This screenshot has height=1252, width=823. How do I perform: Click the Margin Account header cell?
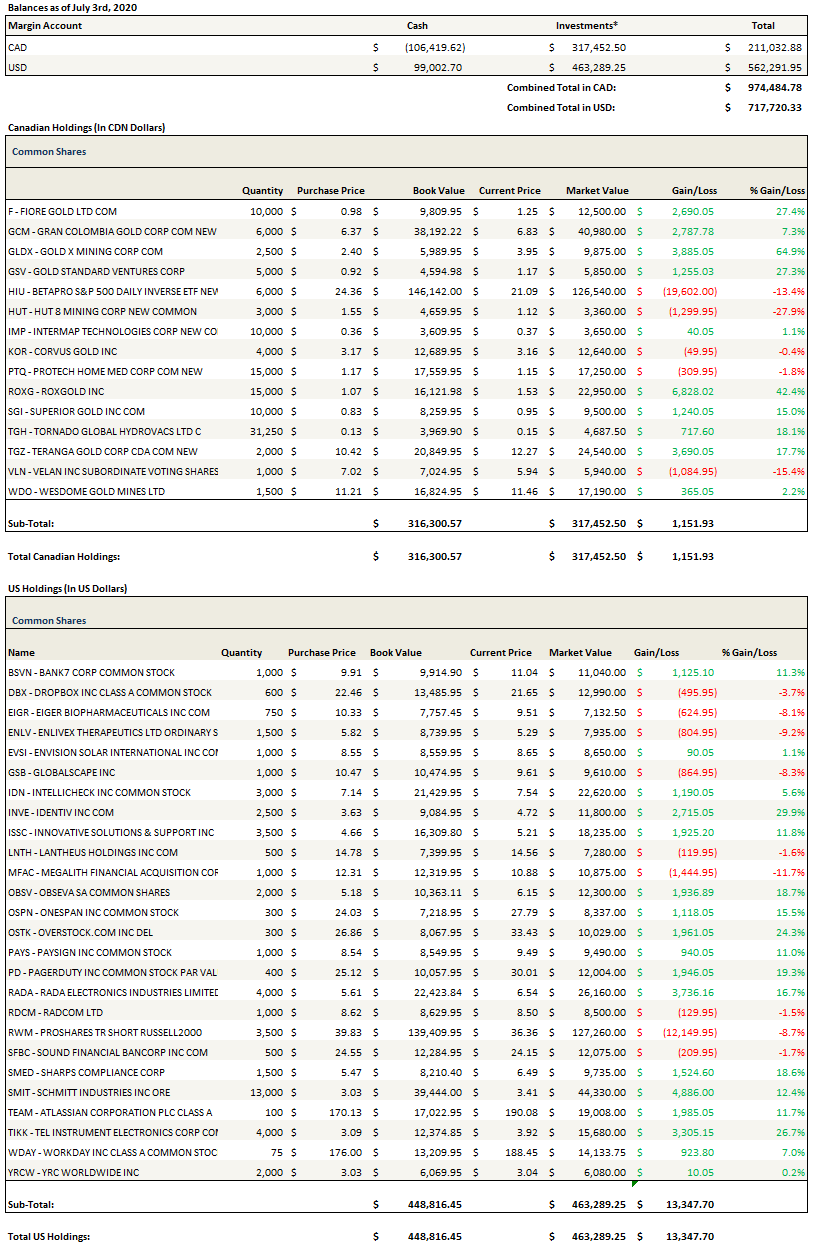pyautogui.click(x=45, y=26)
